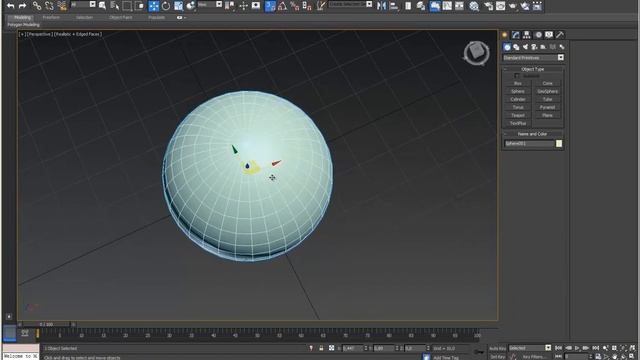Collapse the Object Type rollout

tap(533, 69)
